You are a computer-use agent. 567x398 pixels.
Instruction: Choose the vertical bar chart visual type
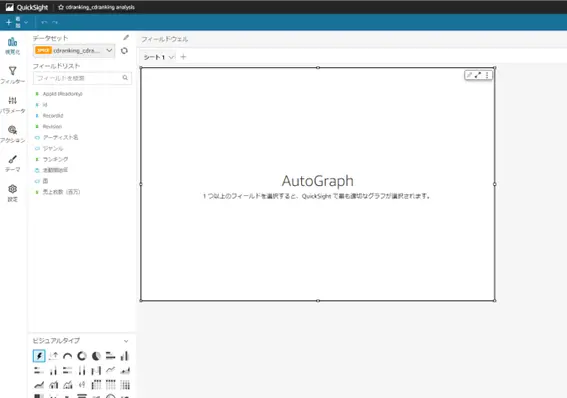(x=125, y=356)
